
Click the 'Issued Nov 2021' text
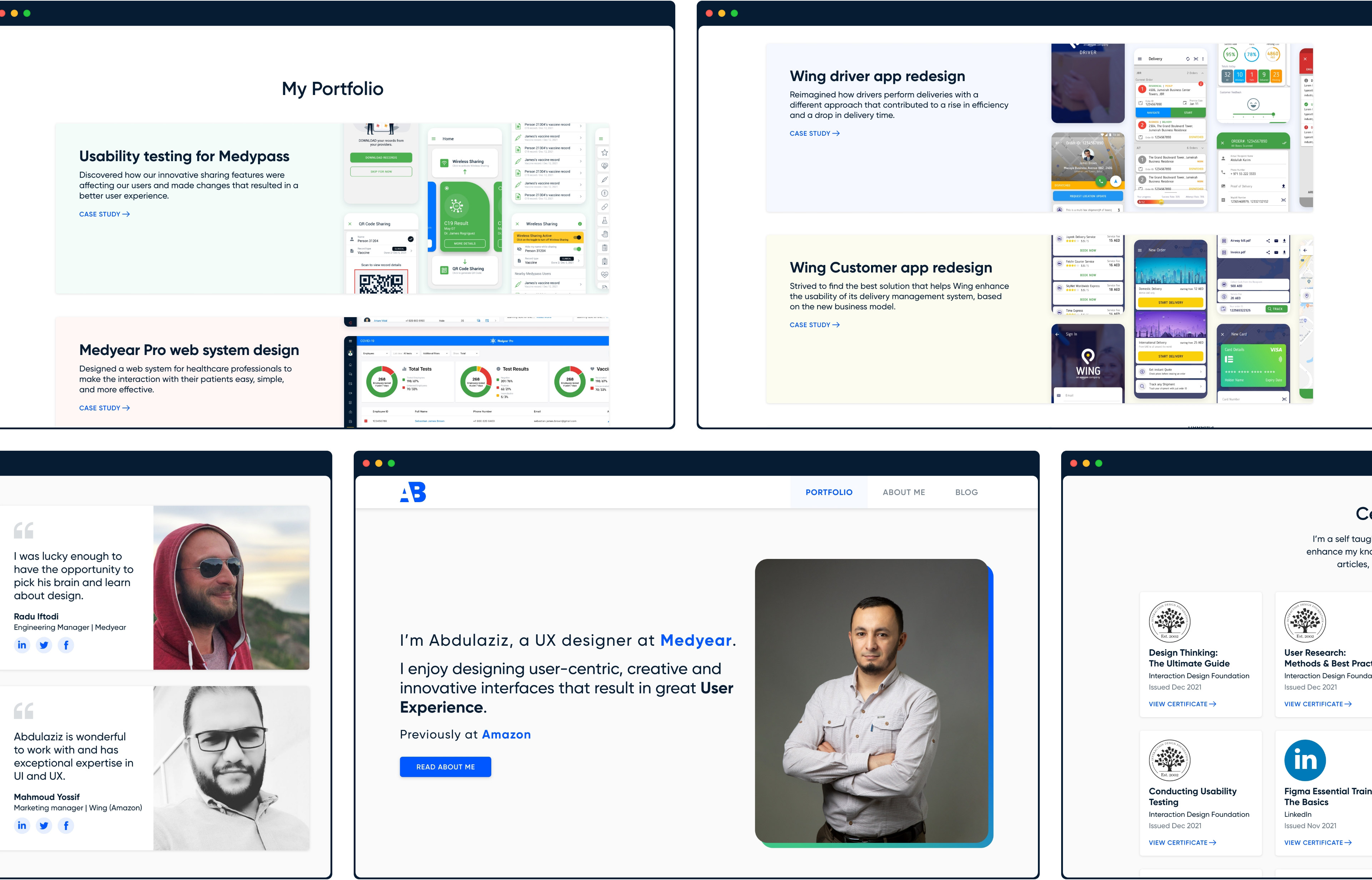(1310, 826)
